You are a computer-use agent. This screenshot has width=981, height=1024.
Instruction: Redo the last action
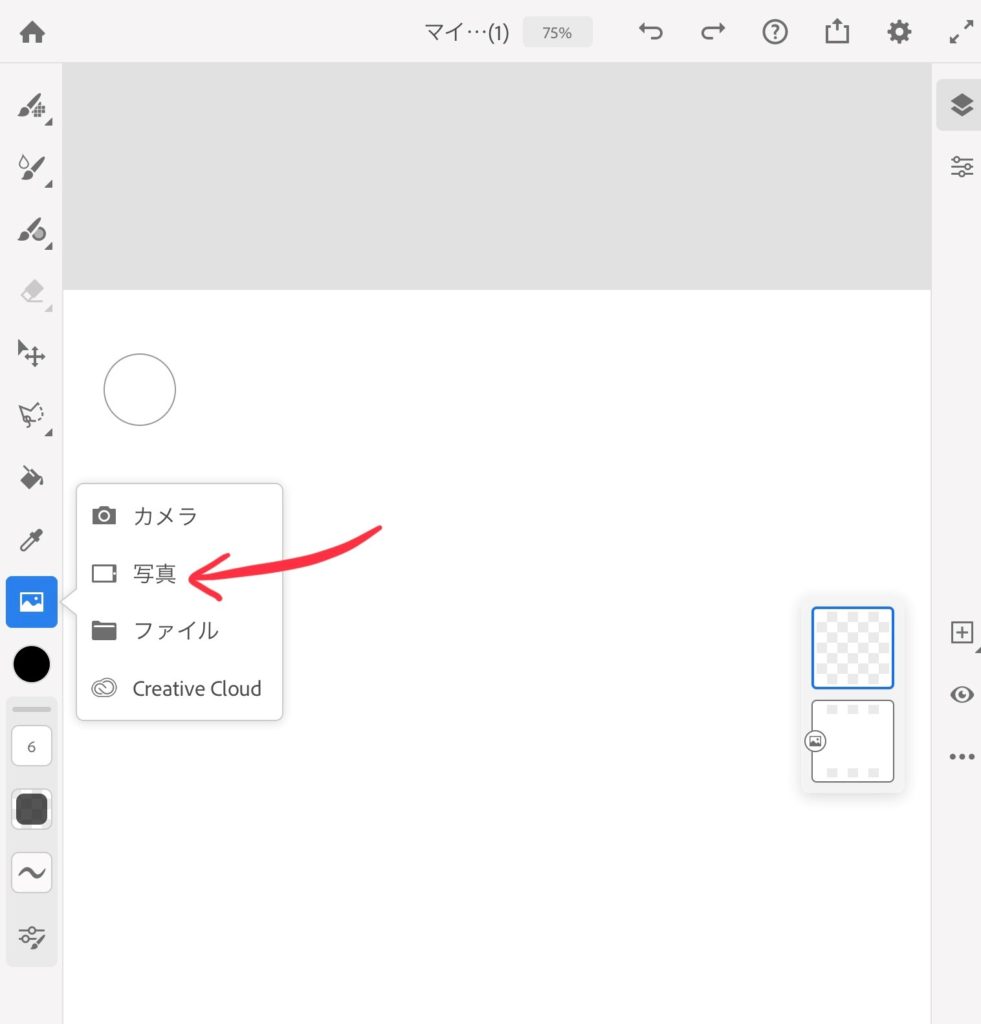713,31
